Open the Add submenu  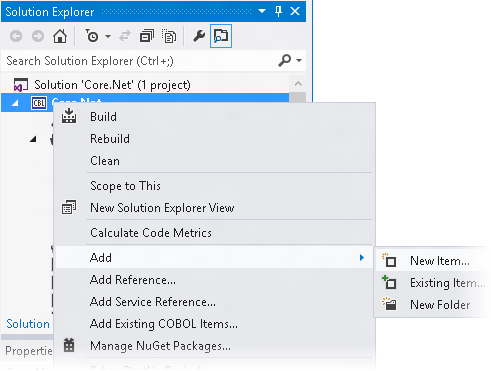[214, 258]
